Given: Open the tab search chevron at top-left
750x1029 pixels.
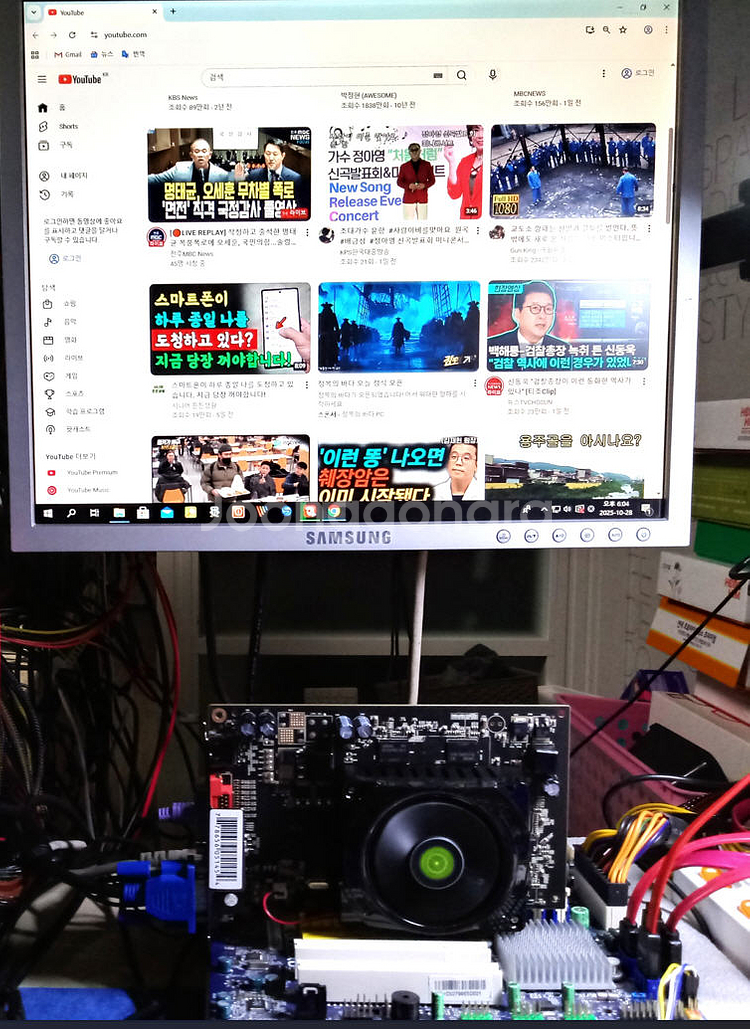Looking at the screenshot, I should click(33, 12).
